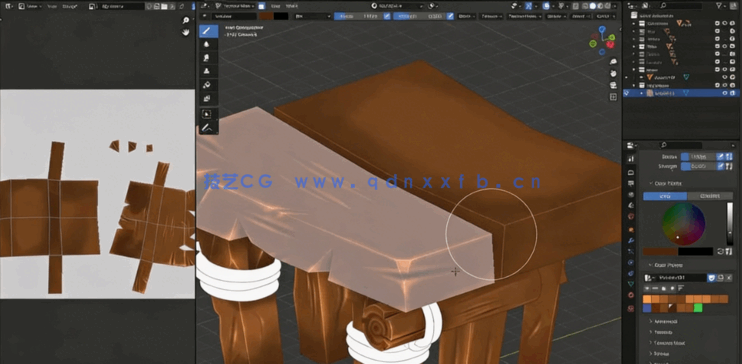This screenshot has width=742, height=364.
Task: Open the texture slot dropdown in viewport header
Action: click(x=397, y=6)
